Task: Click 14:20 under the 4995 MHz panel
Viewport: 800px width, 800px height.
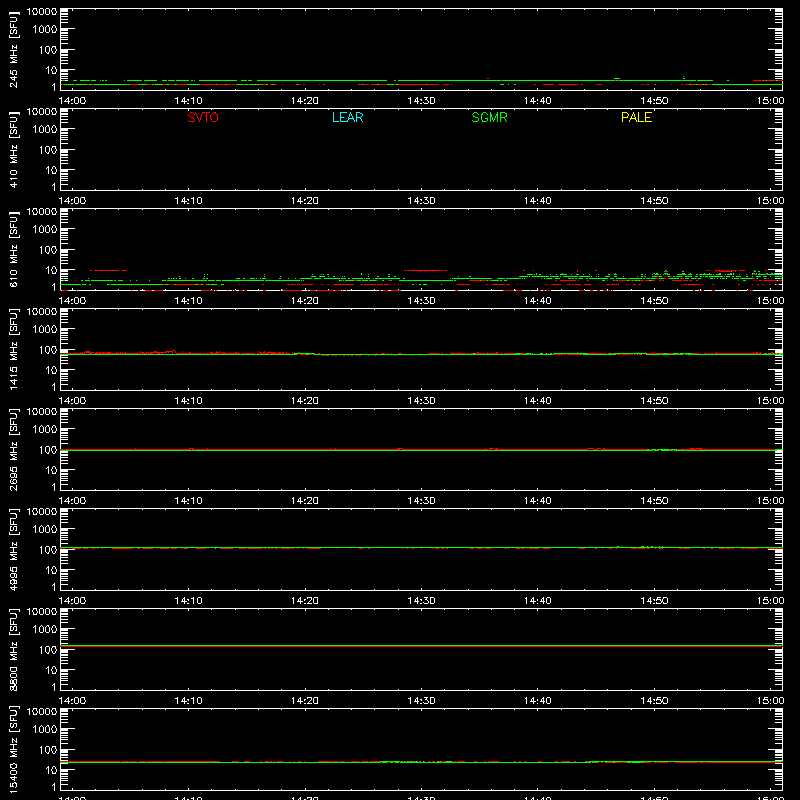Action: 305,601
